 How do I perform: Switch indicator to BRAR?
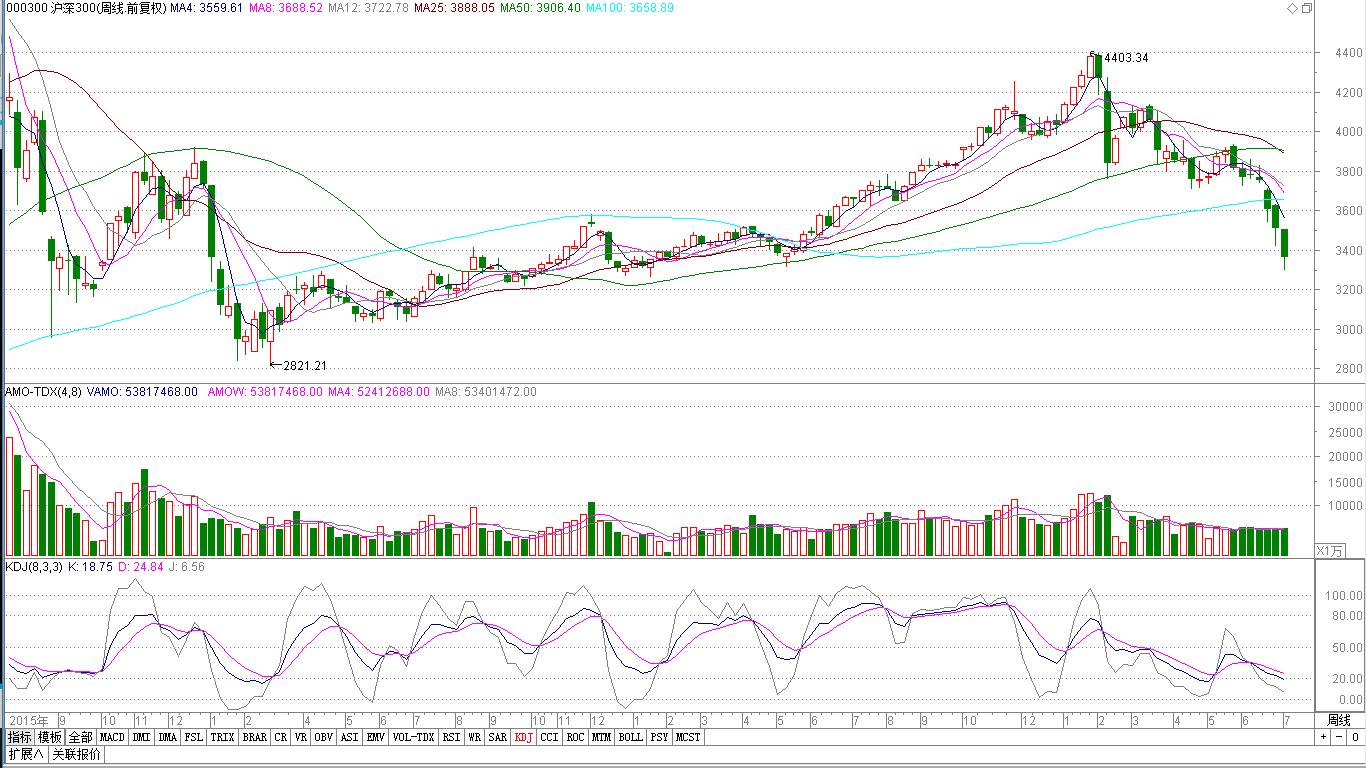tap(255, 737)
